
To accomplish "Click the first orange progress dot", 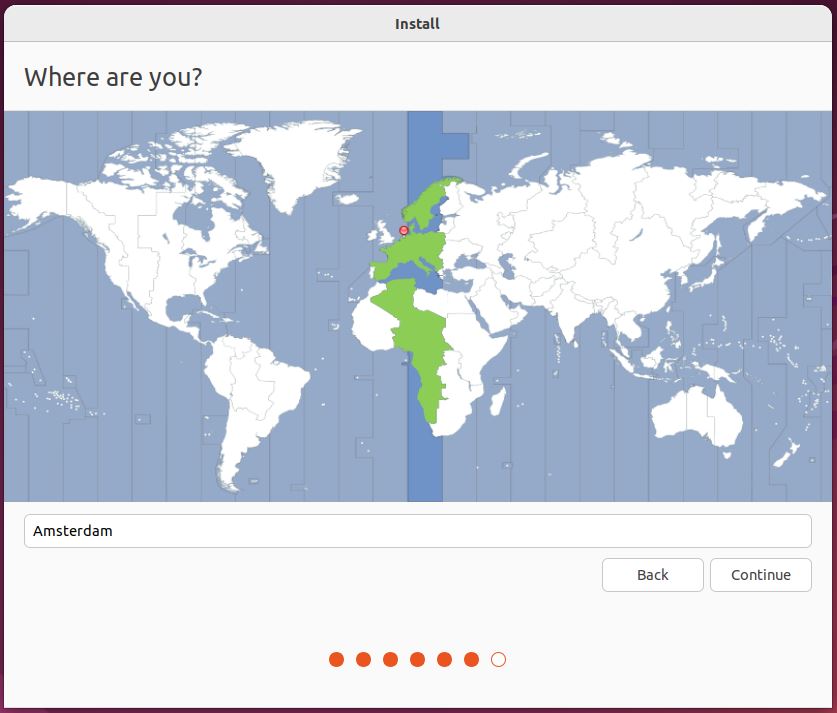I will [336, 660].
